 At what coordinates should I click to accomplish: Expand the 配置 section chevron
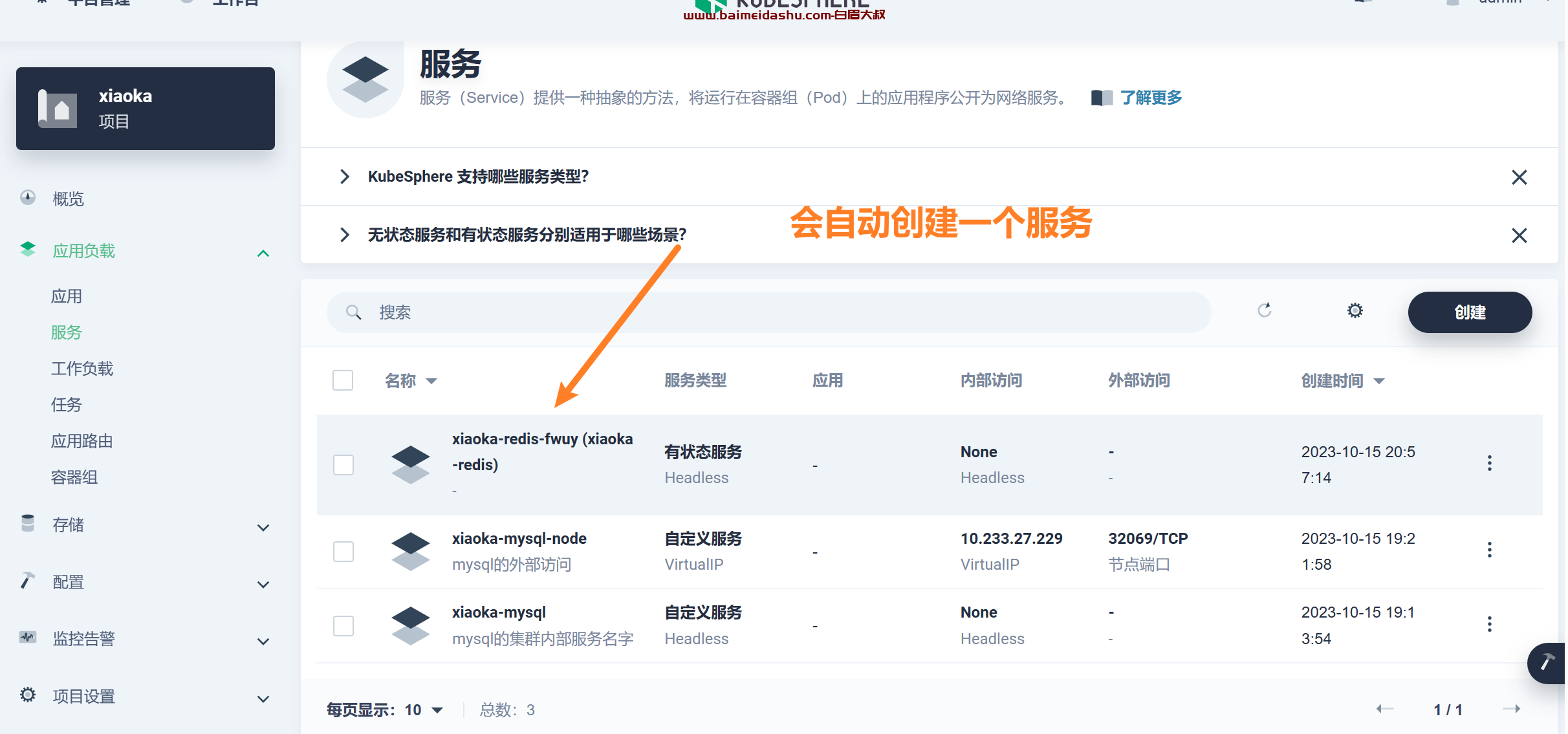263,585
